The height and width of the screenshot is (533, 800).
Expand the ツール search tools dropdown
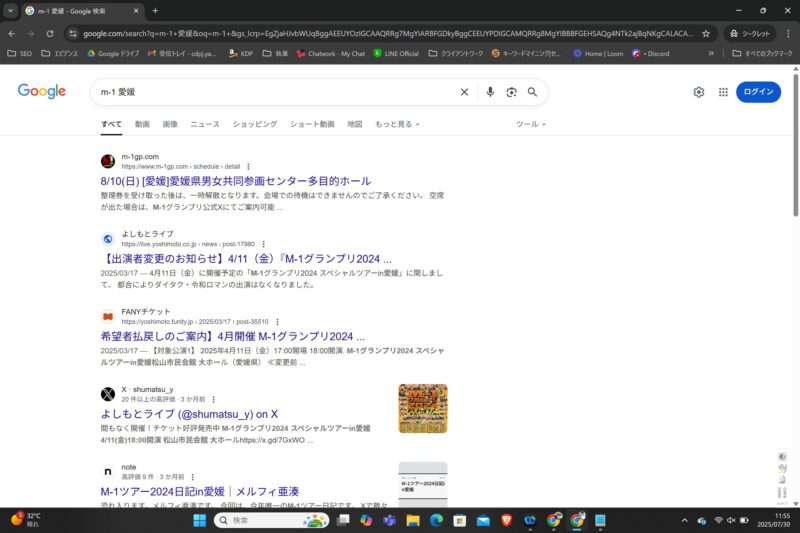point(531,124)
